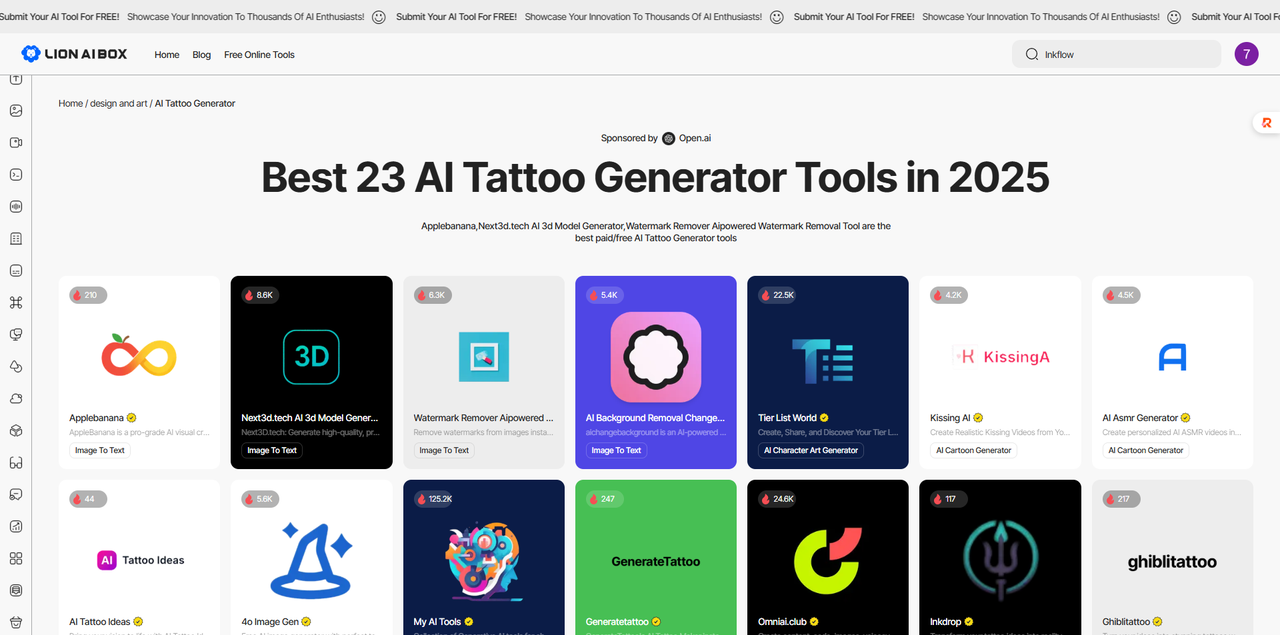This screenshot has width=1280, height=635.
Task: Click verified badge next to AI Asmr Generator
Action: [x=1186, y=418]
